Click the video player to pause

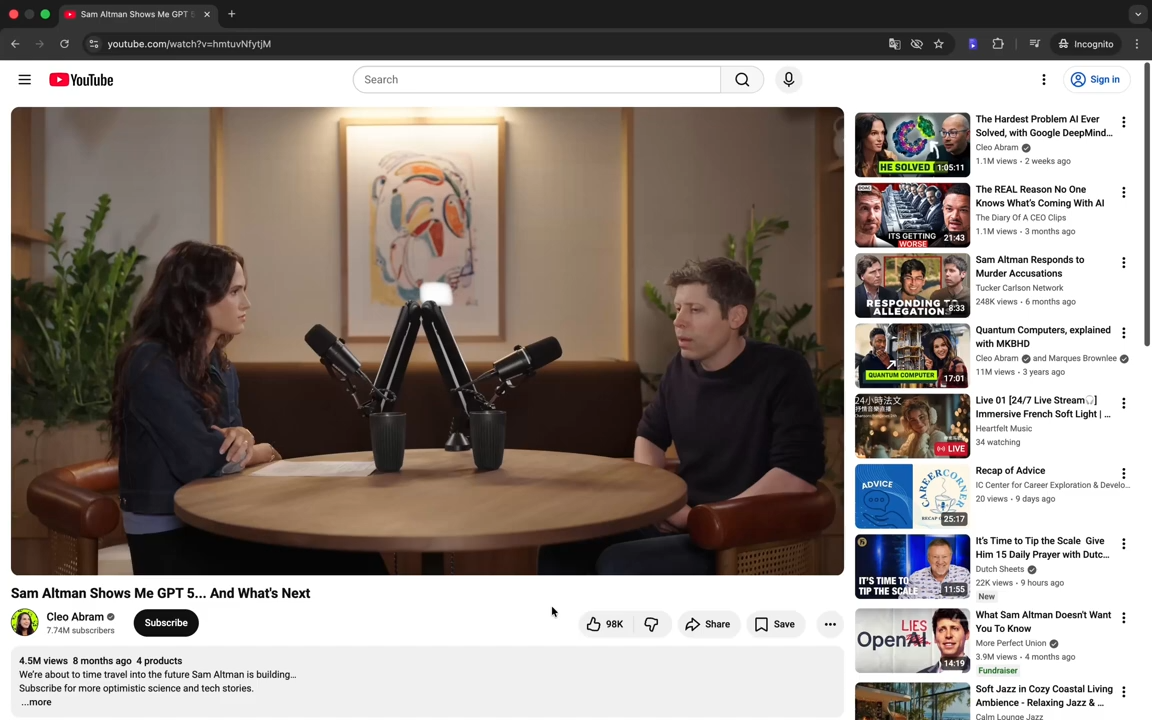coord(427,341)
